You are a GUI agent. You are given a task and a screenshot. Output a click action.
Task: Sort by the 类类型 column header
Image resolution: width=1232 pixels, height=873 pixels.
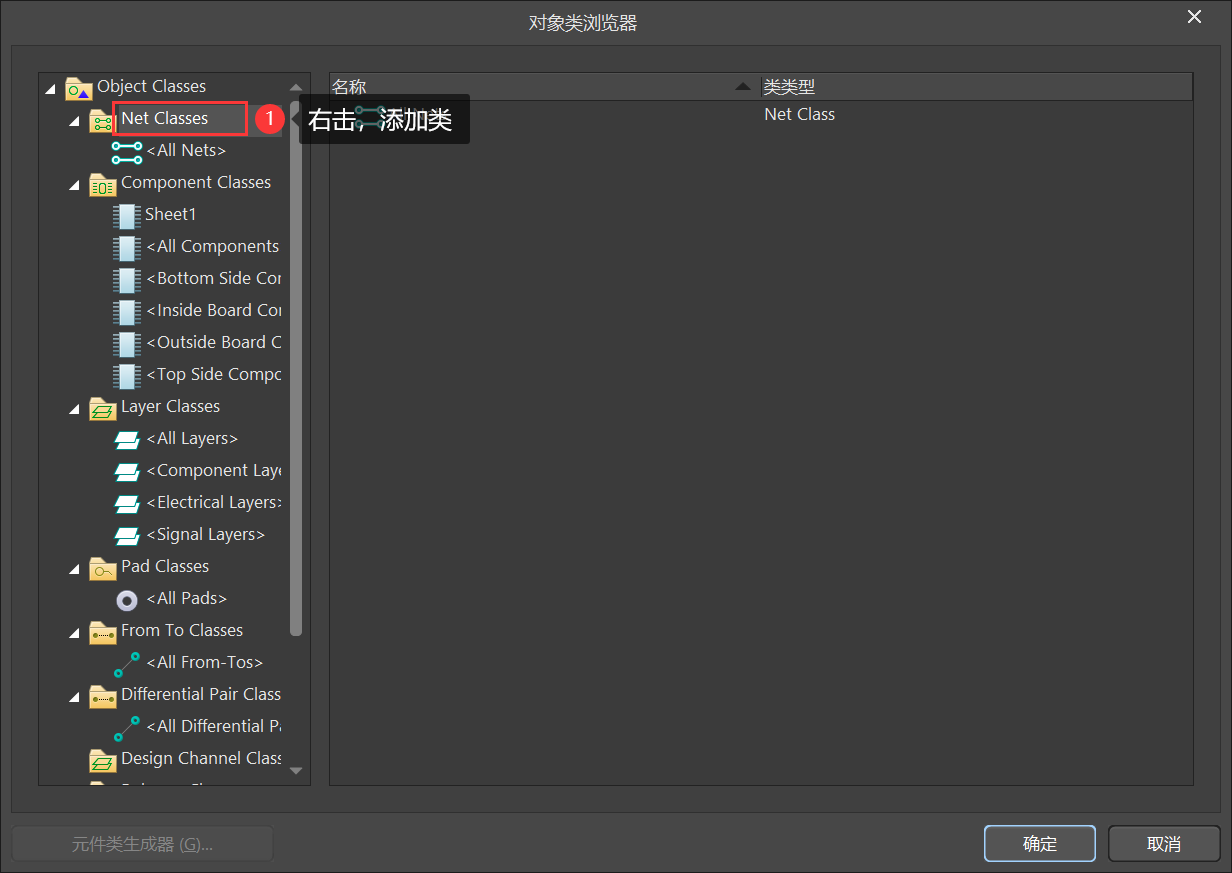977,87
